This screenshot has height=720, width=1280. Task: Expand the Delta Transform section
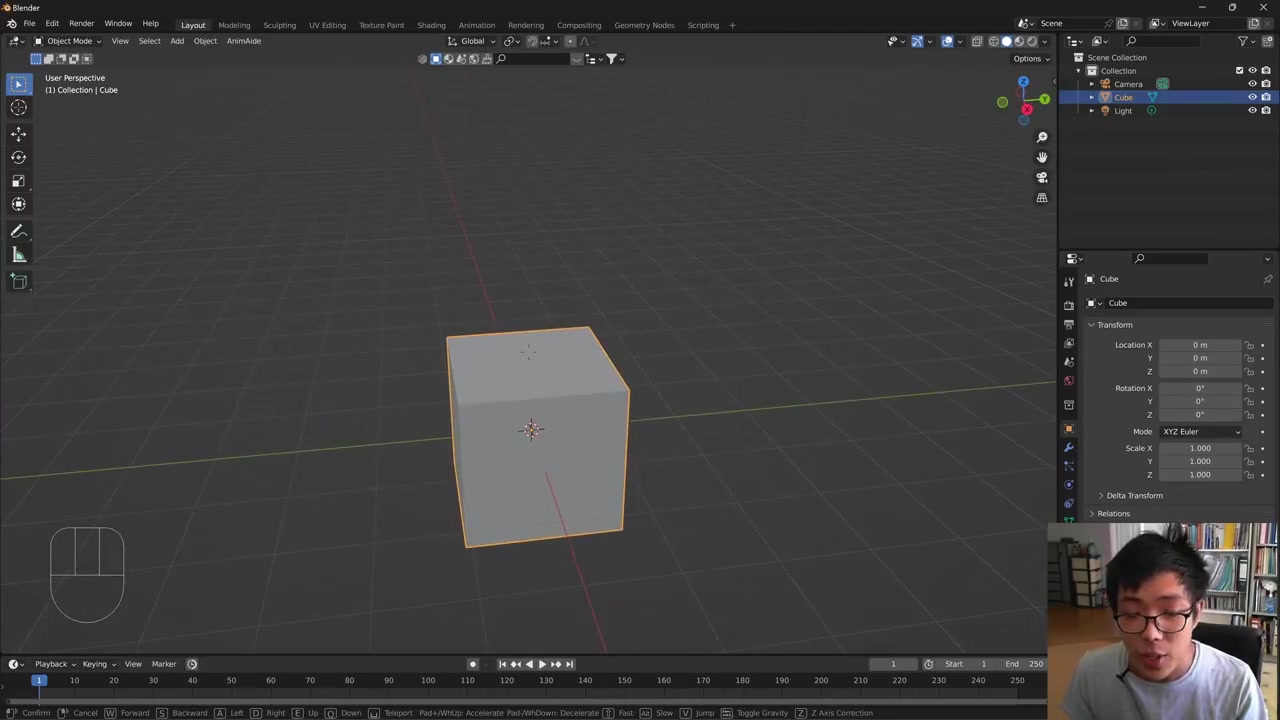1134,495
